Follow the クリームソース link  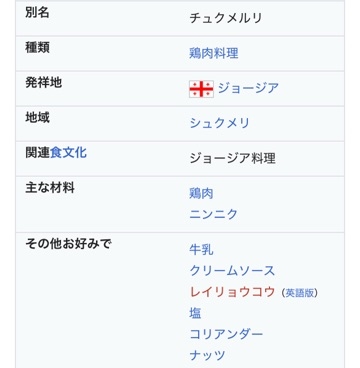[232, 271]
